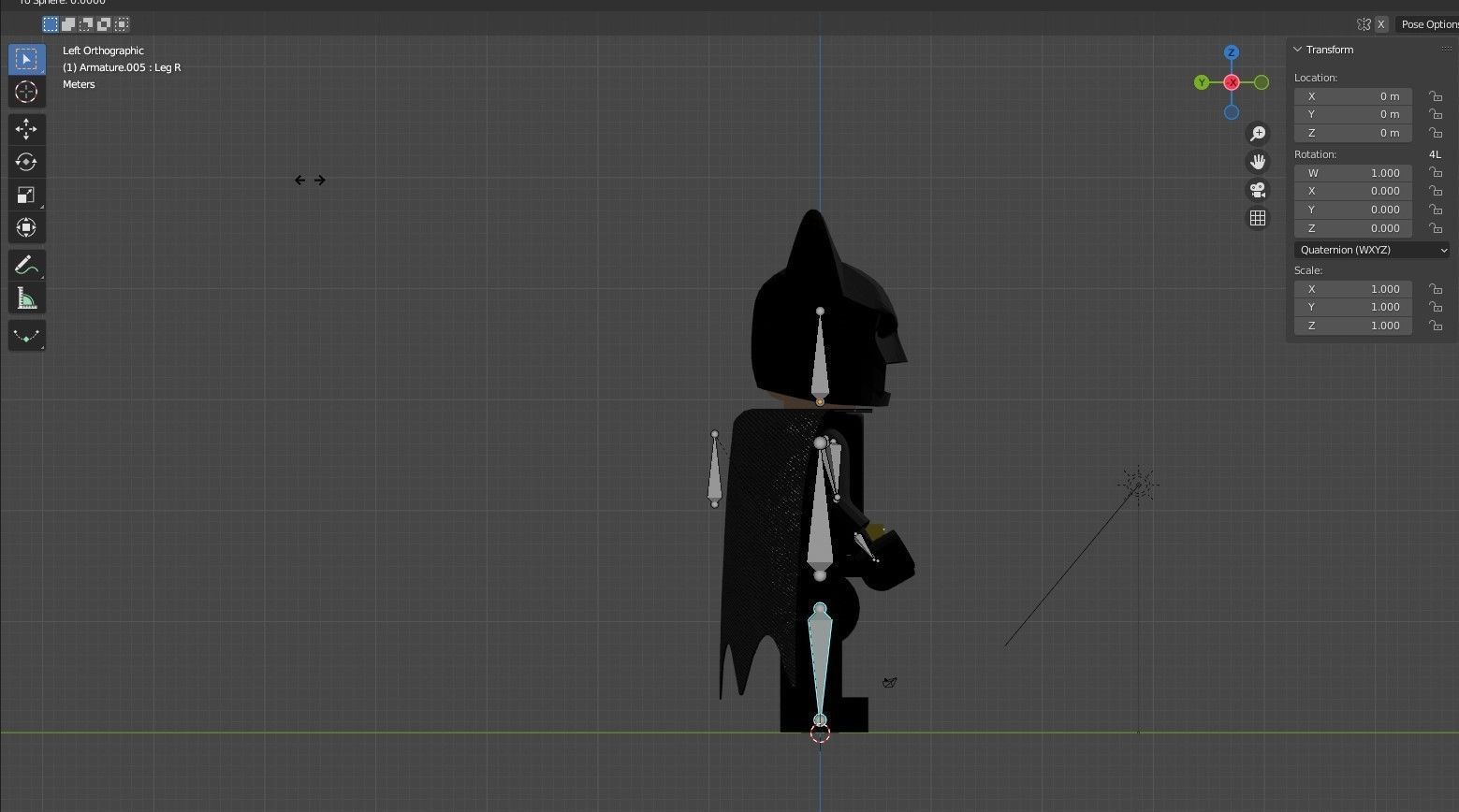Click the negative Z gizmo ball

coord(1232,112)
